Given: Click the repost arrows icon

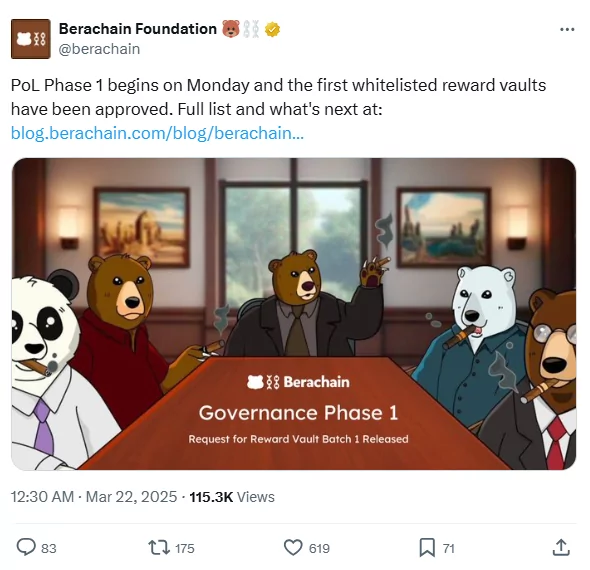Looking at the screenshot, I should [x=159, y=548].
